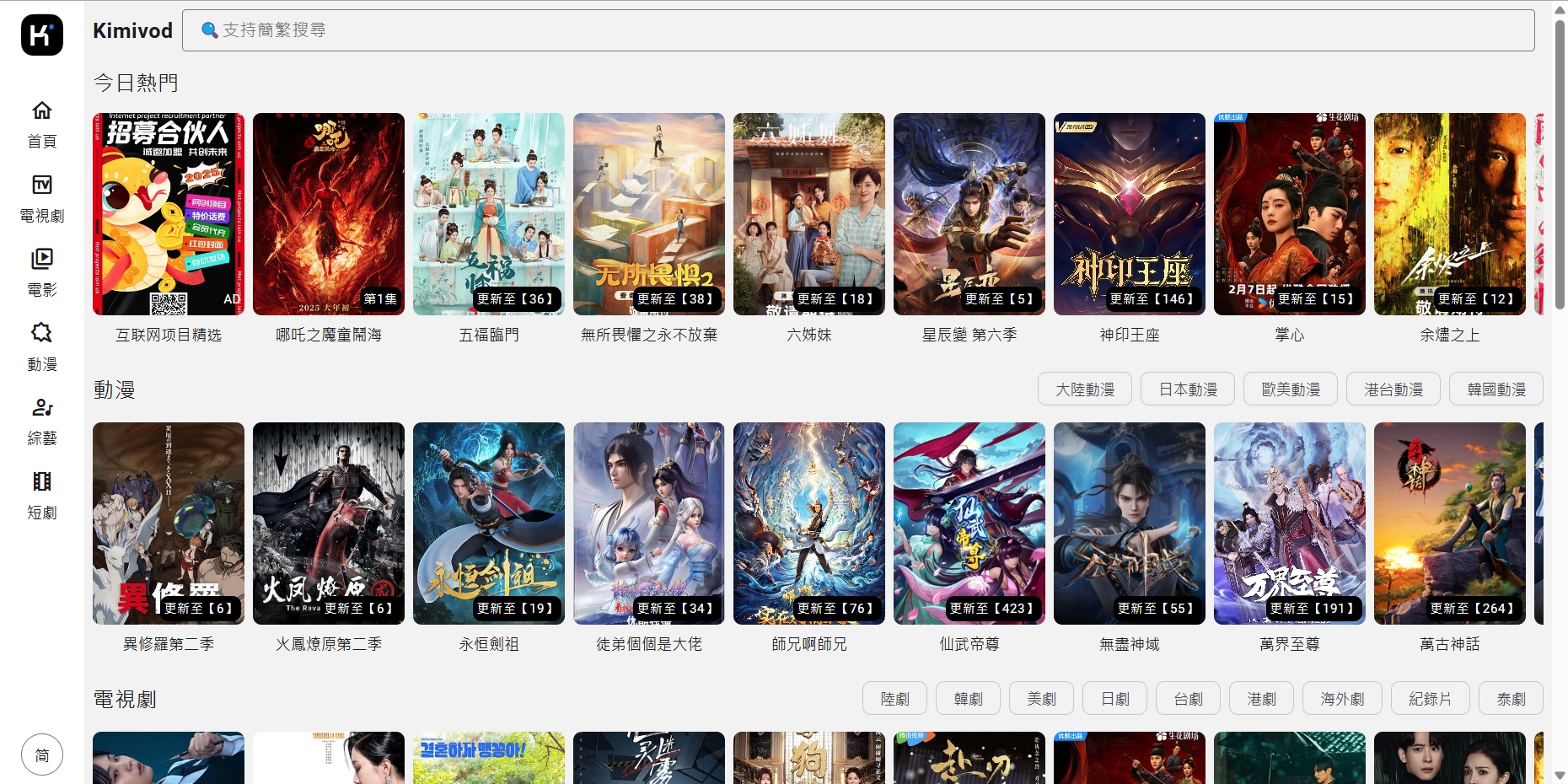This screenshot has width=1568, height=784.
Task: Click the Kimivod site title
Action: tap(132, 30)
